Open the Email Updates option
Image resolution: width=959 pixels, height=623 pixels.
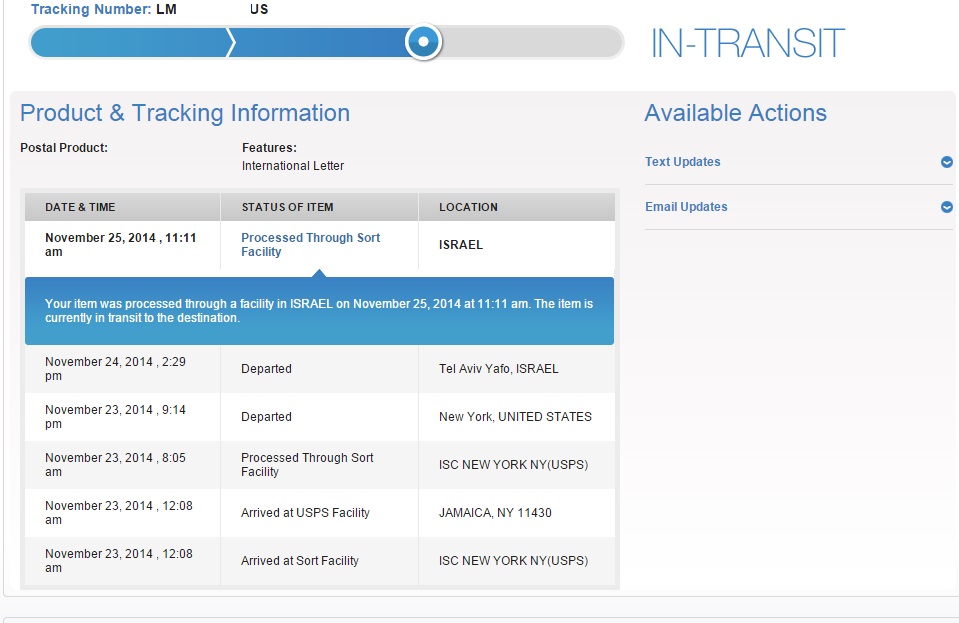(x=686, y=207)
